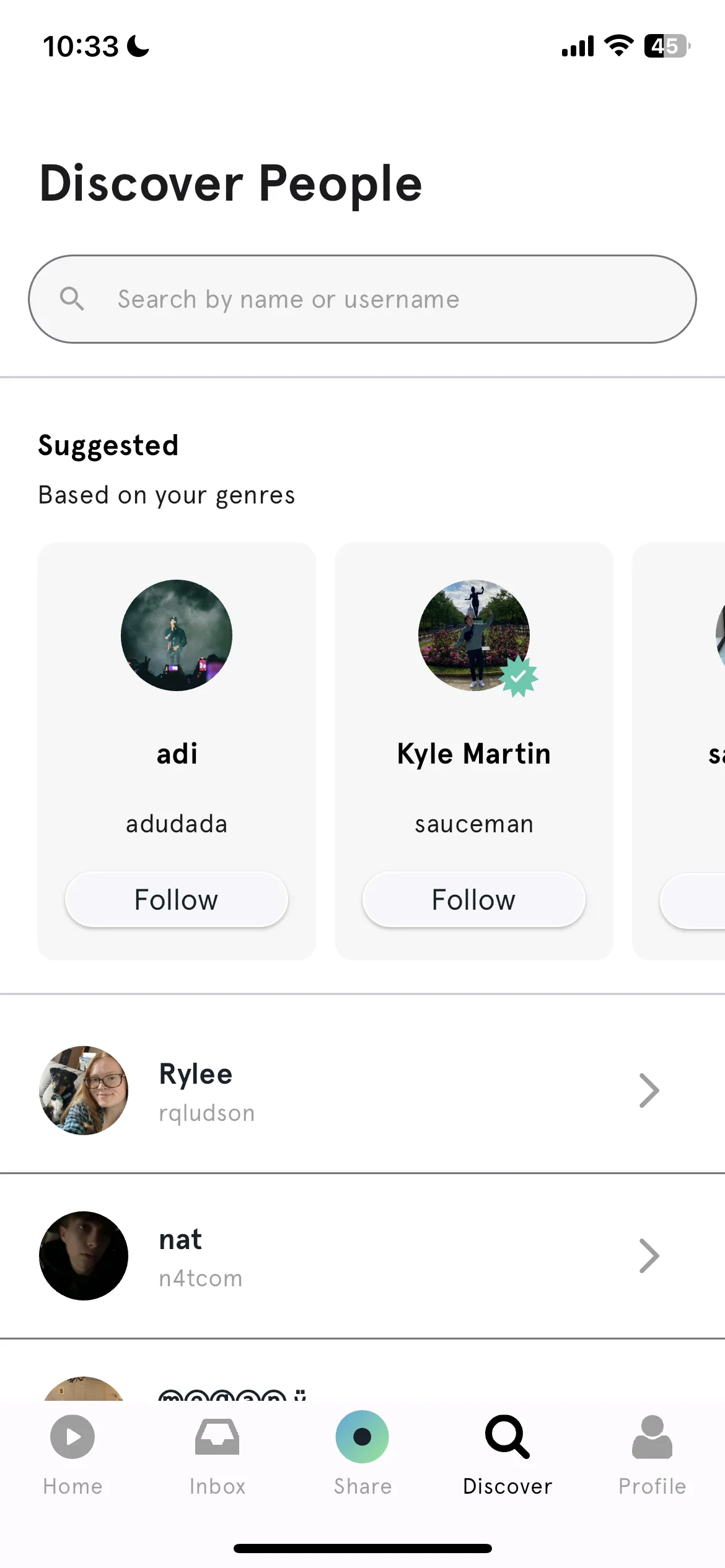Open nat's row chevron

(x=649, y=1256)
